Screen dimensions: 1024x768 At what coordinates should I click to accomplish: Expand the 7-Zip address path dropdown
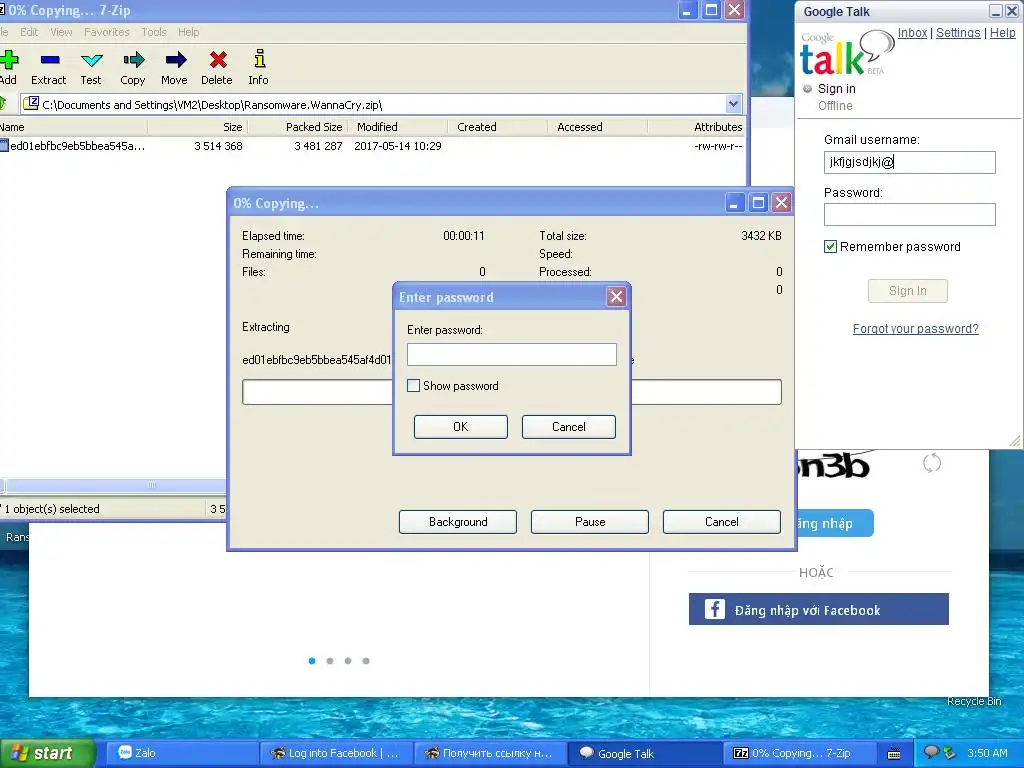click(x=733, y=104)
